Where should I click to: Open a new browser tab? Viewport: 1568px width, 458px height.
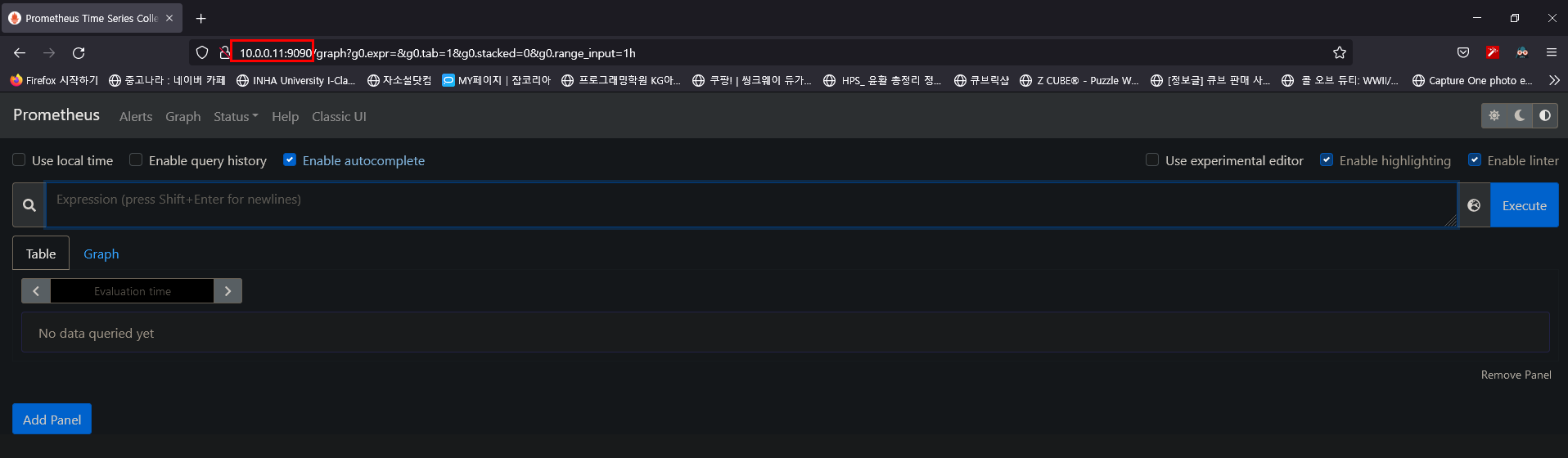click(x=201, y=18)
